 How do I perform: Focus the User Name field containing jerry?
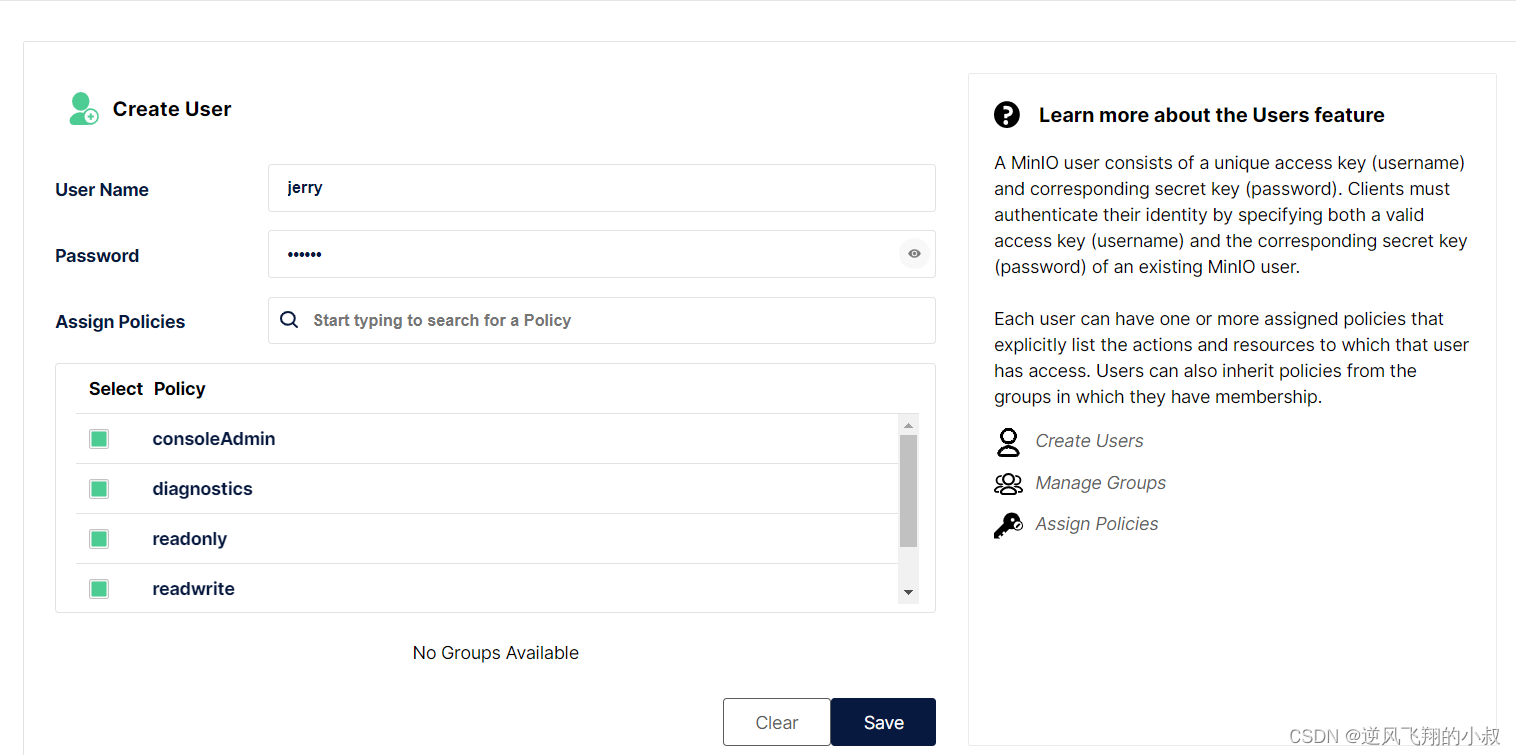pos(602,188)
